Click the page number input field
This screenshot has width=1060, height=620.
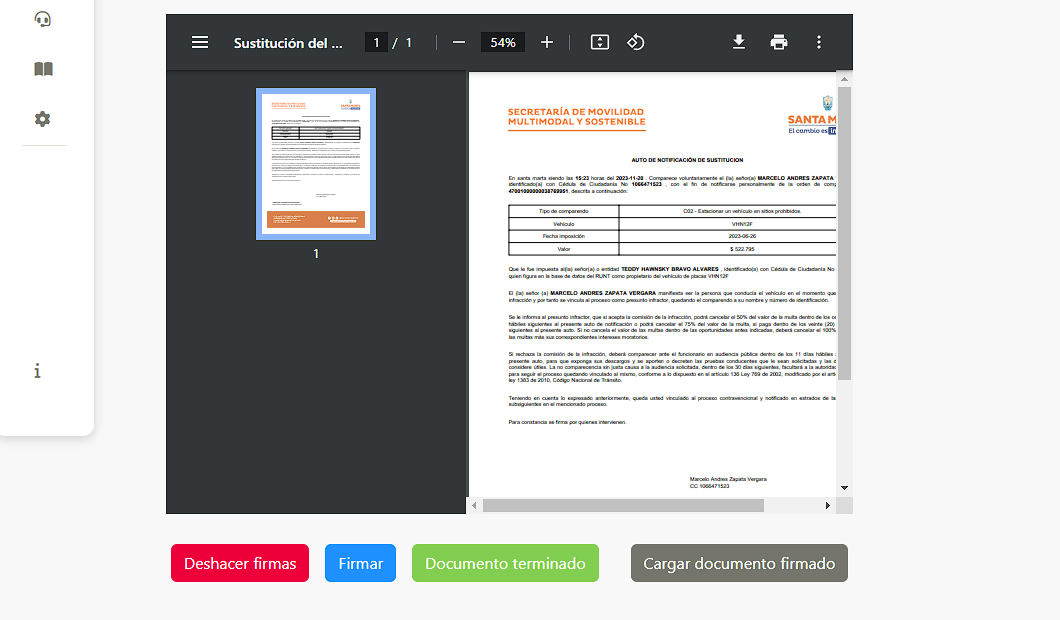[376, 43]
